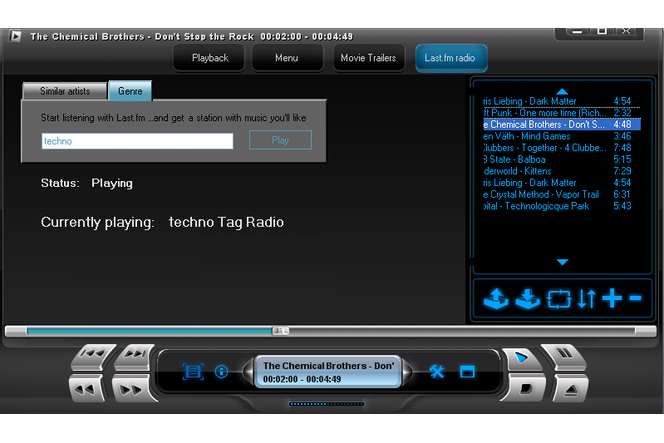
Task: Select the Last.fm radio tab
Action: pos(451,58)
